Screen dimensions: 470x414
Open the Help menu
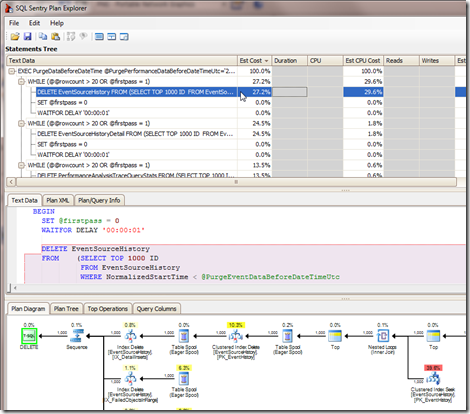(57, 23)
